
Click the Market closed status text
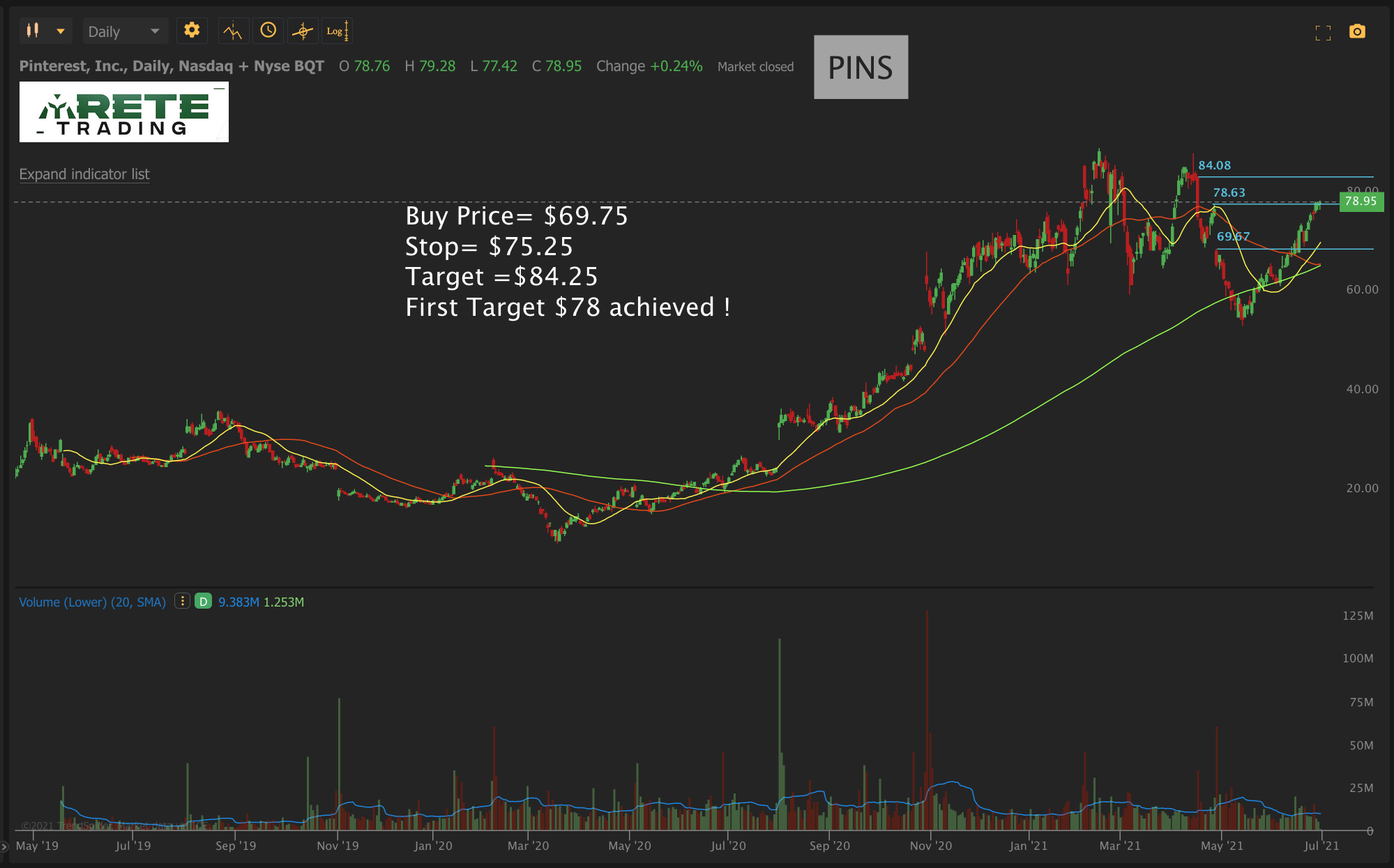point(755,67)
